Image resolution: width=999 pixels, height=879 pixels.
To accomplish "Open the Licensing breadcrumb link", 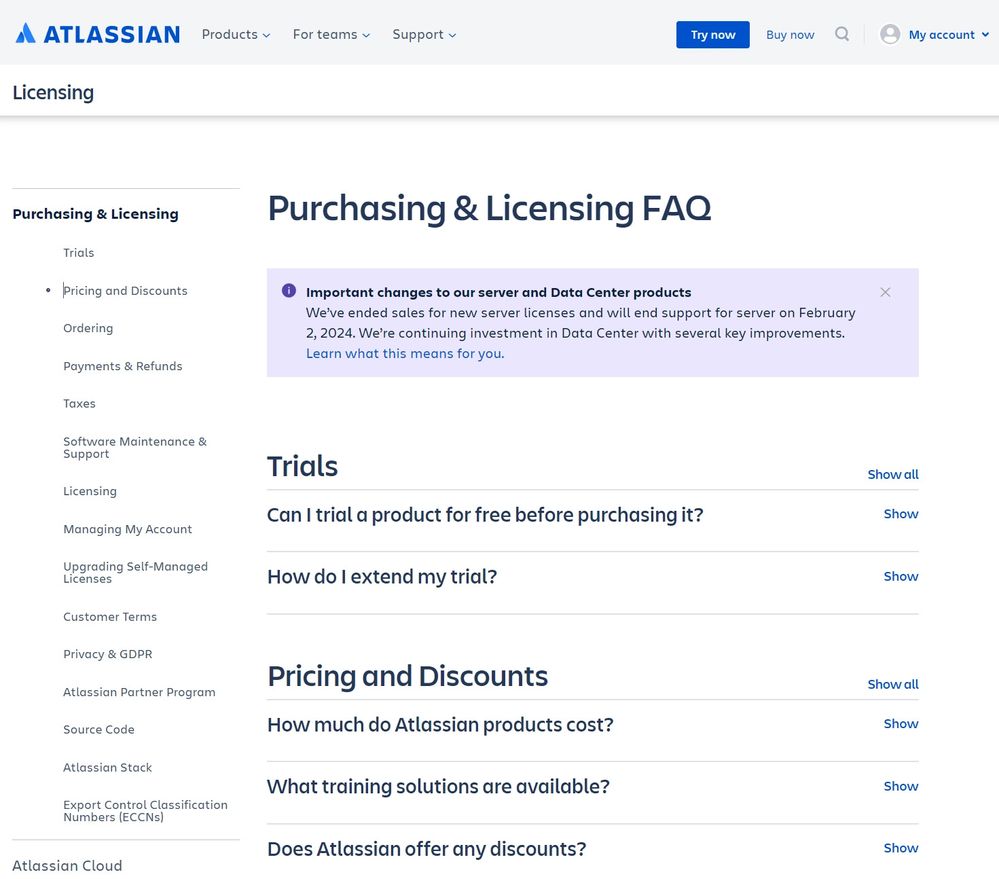I will (52, 92).
